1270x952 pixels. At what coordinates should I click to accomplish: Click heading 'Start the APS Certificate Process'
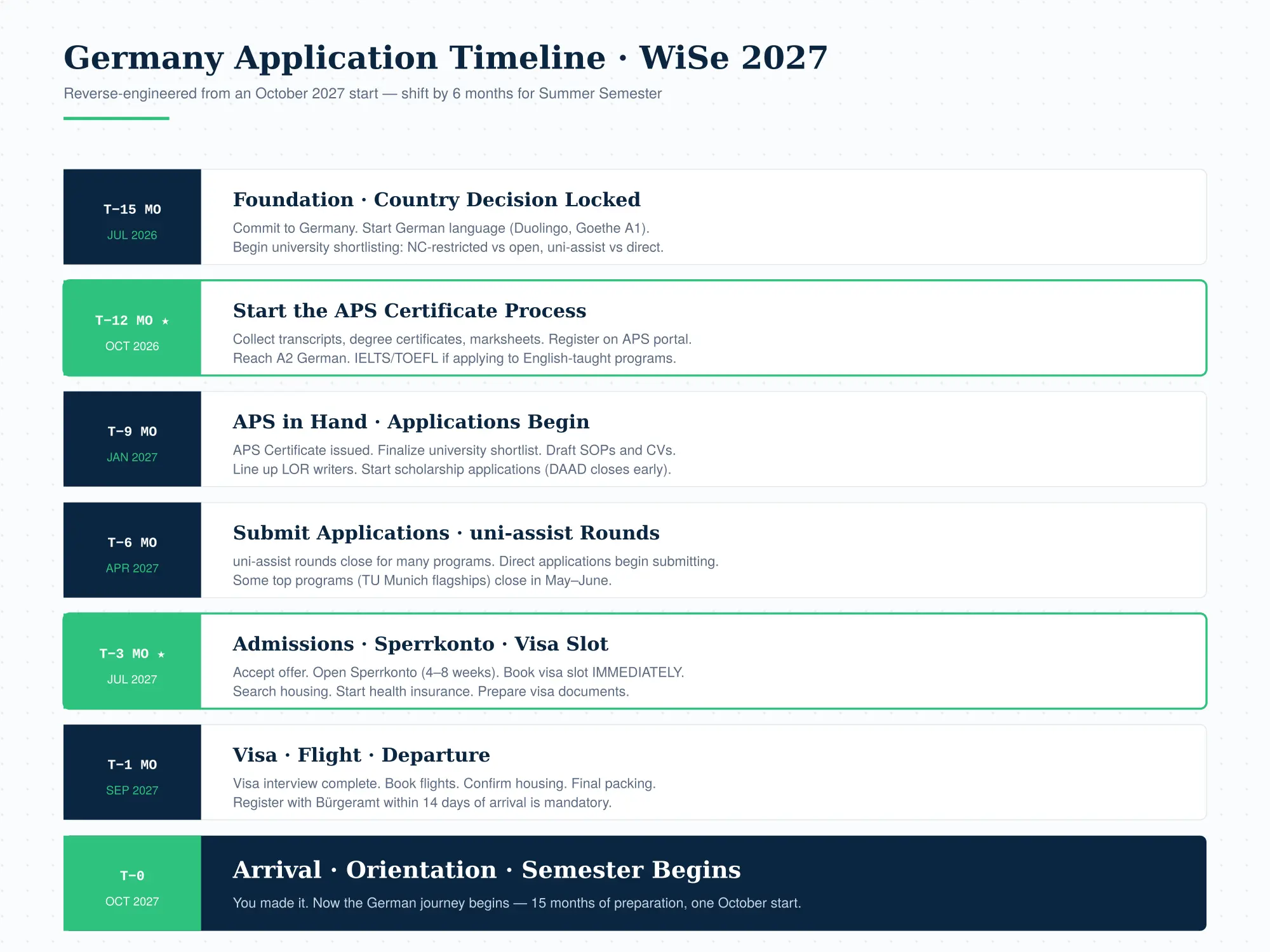[410, 311]
